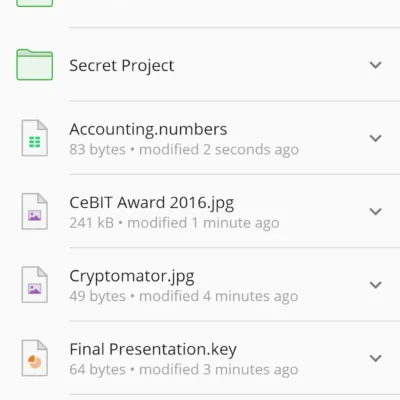Select the CeBIT Award 2016.jpg image icon
This screenshot has width=400, height=400.
(x=35, y=211)
